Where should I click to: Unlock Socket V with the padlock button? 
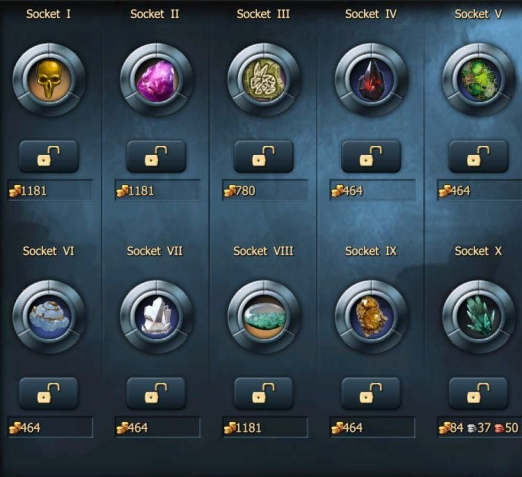(479, 156)
